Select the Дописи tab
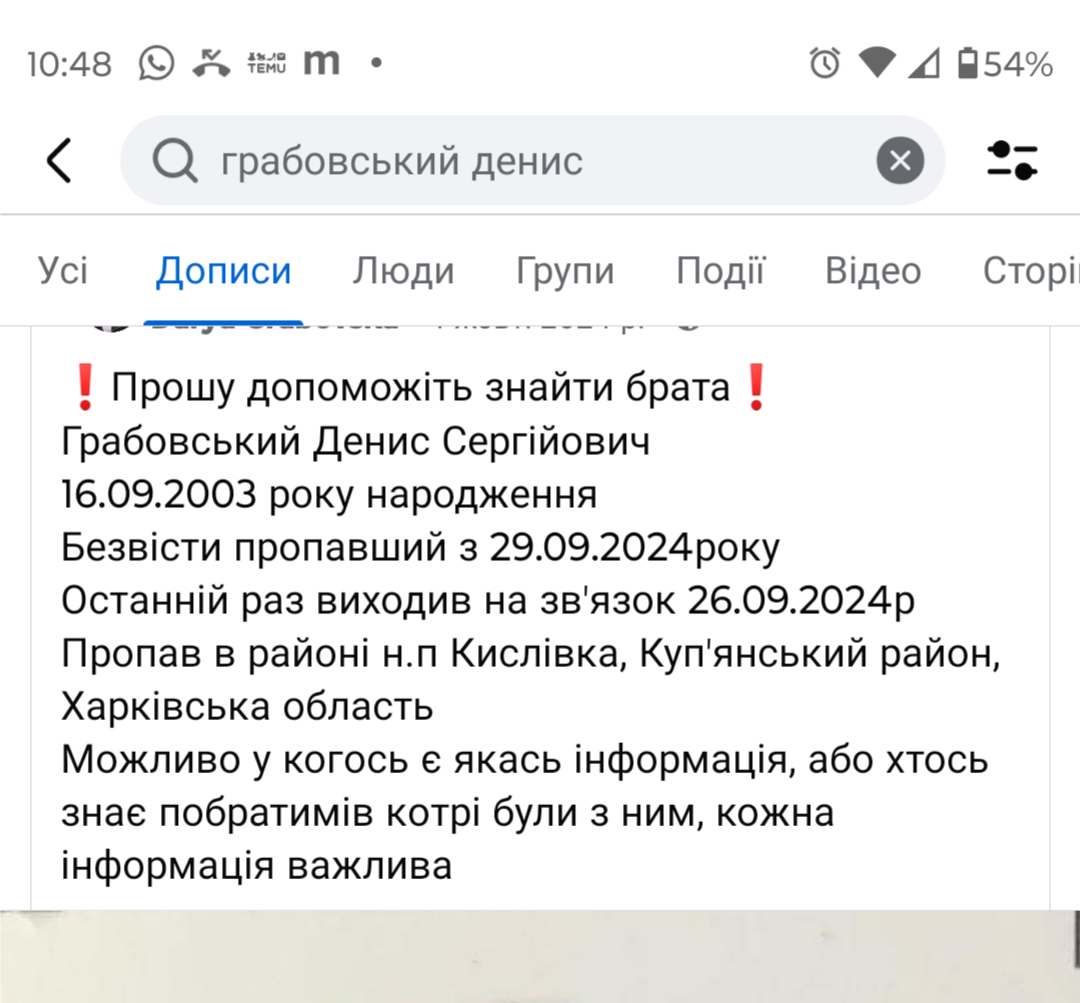Screen dimensions: 1080x1003 tap(223, 271)
